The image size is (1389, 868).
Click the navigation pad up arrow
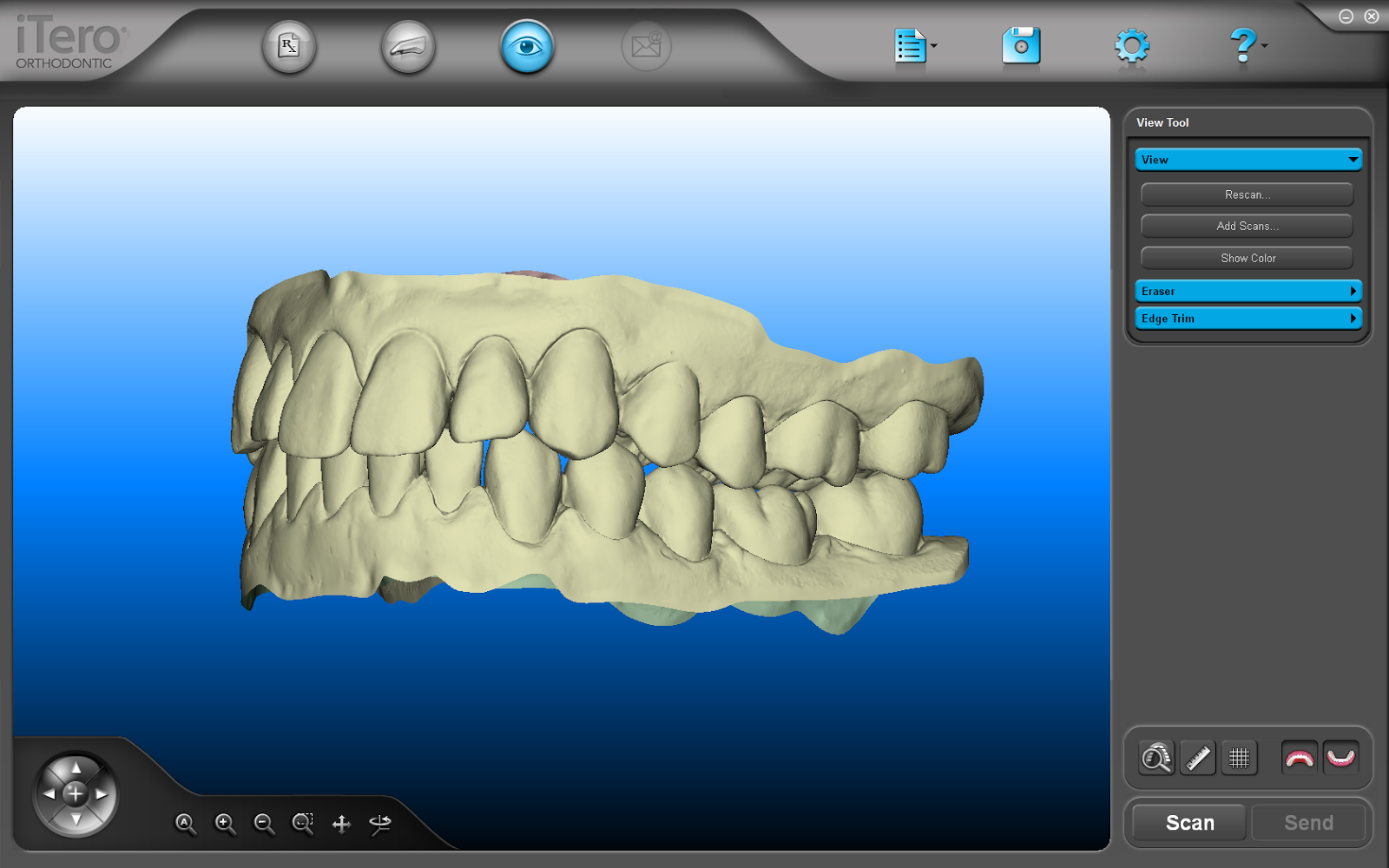(x=76, y=768)
